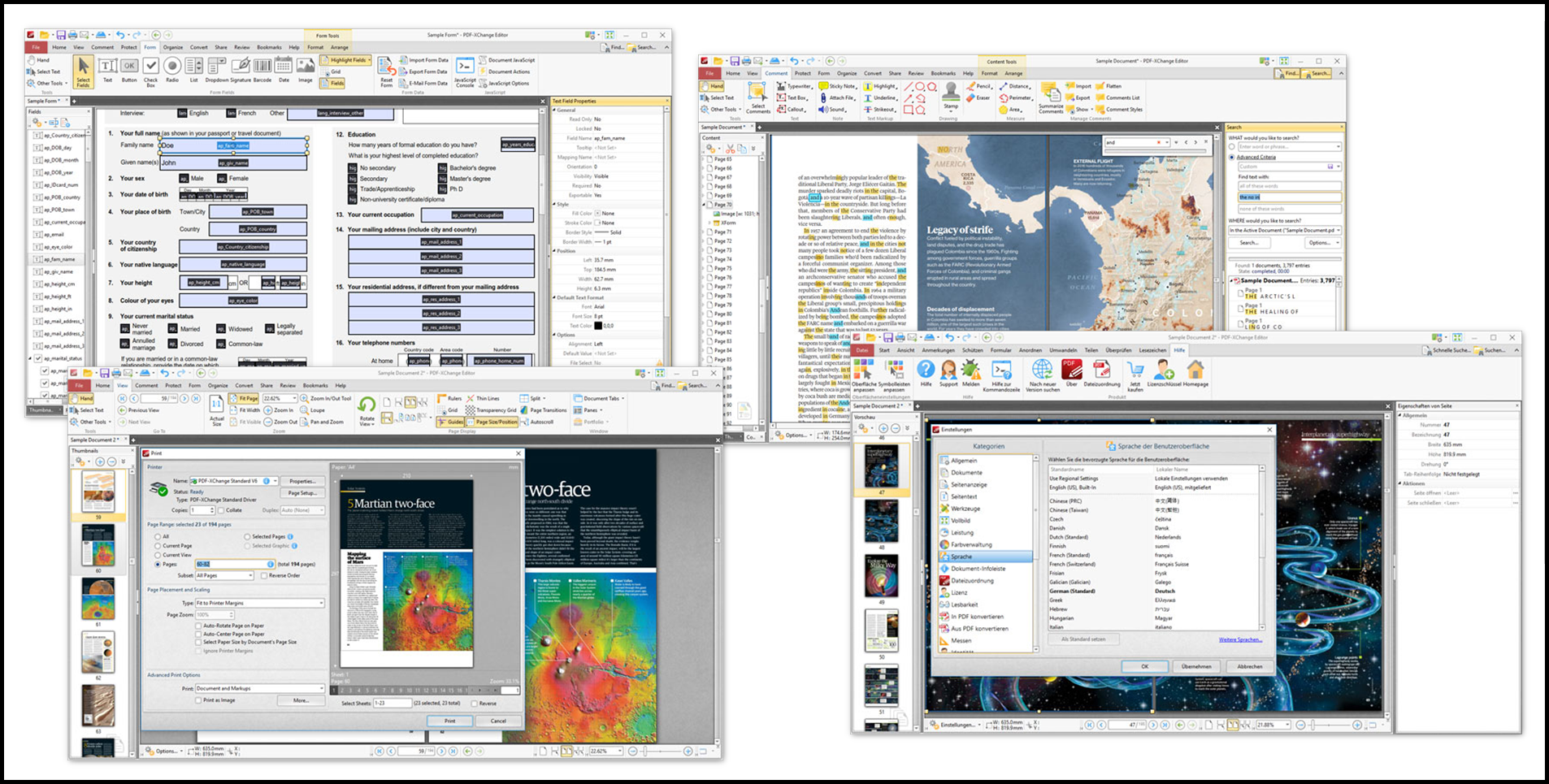
Task: Enable Auto-Rotate Page on Paper
Action: click(x=198, y=626)
